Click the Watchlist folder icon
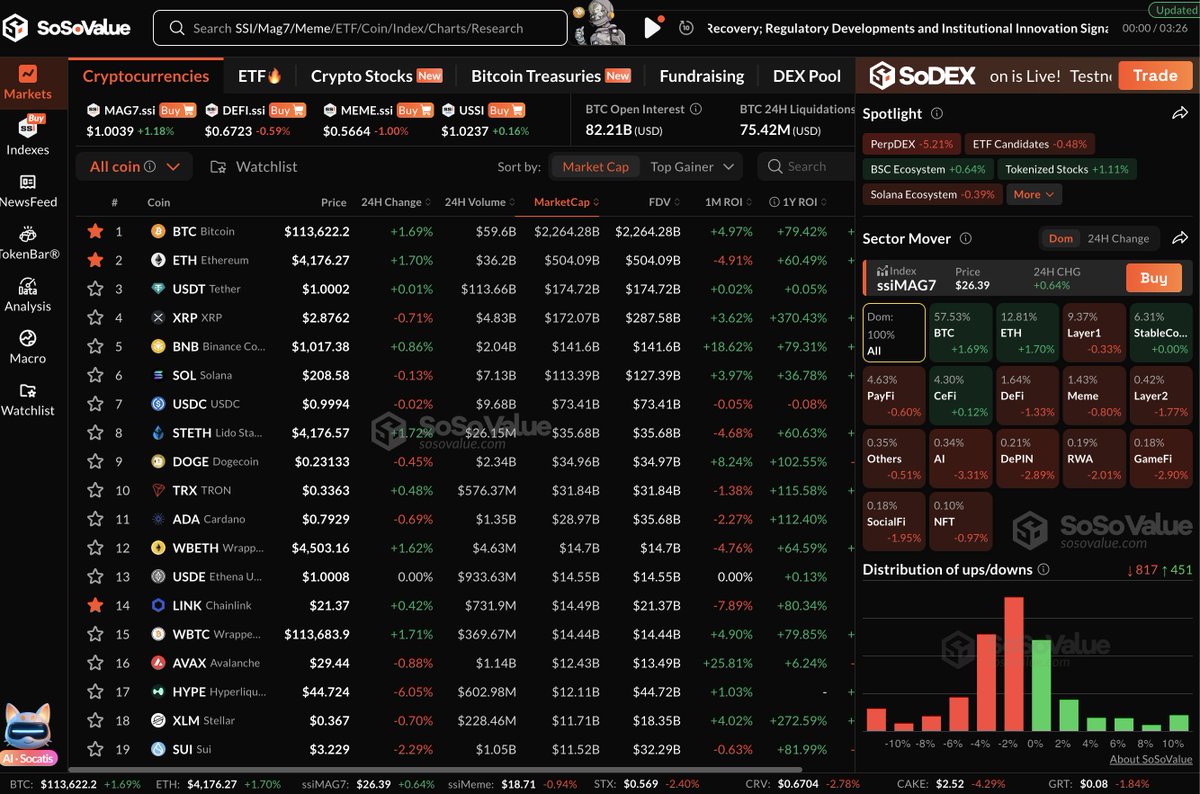Screen dimensions: 1200x794 click(218, 167)
